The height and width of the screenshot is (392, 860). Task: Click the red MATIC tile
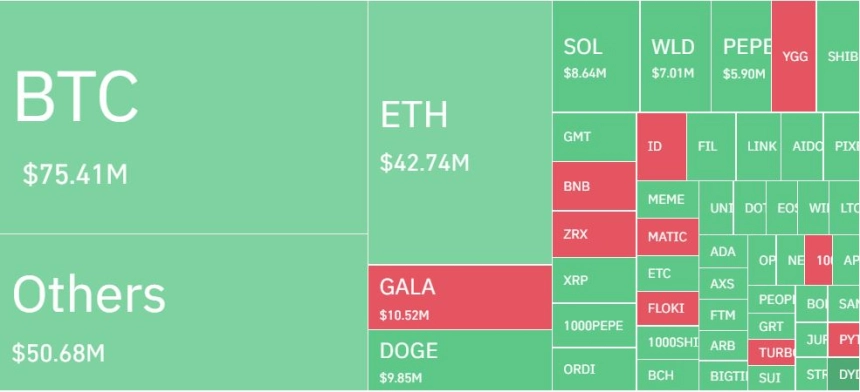[x=667, y=237]
